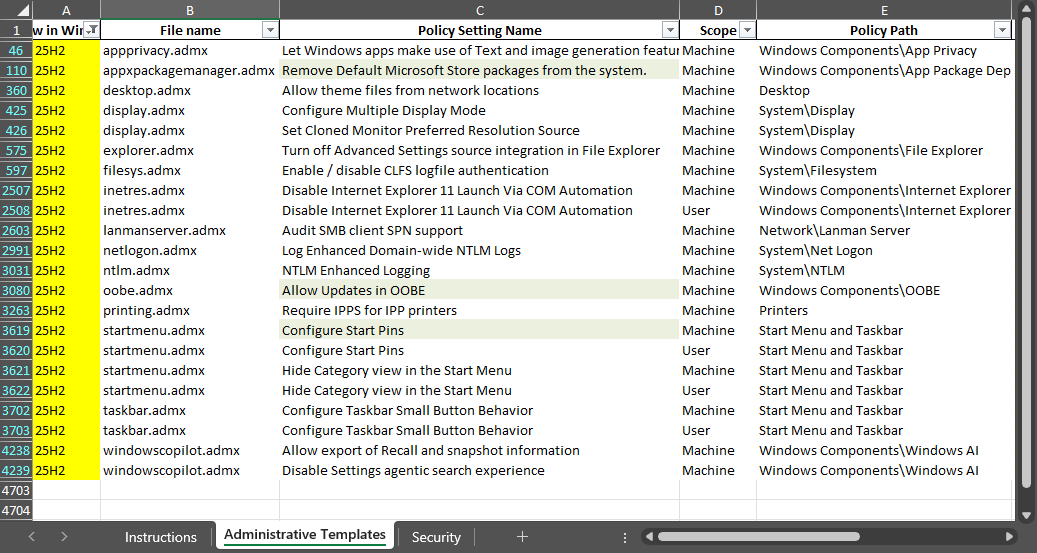Click the 'Printers' policy path cell
The width and height of the screenshot is (1037, 553).
(884, 310)
